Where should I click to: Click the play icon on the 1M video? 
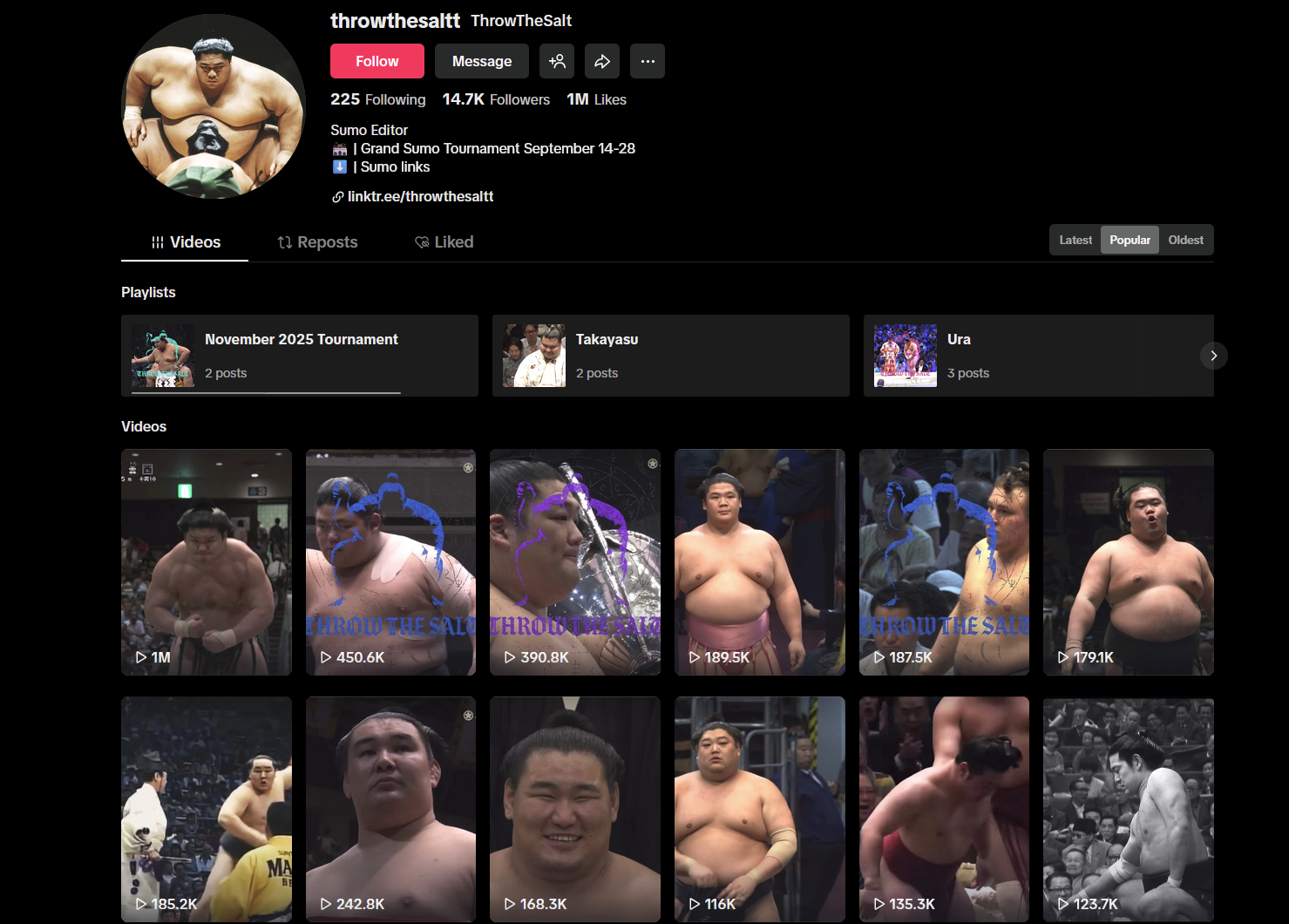[141, 657]
